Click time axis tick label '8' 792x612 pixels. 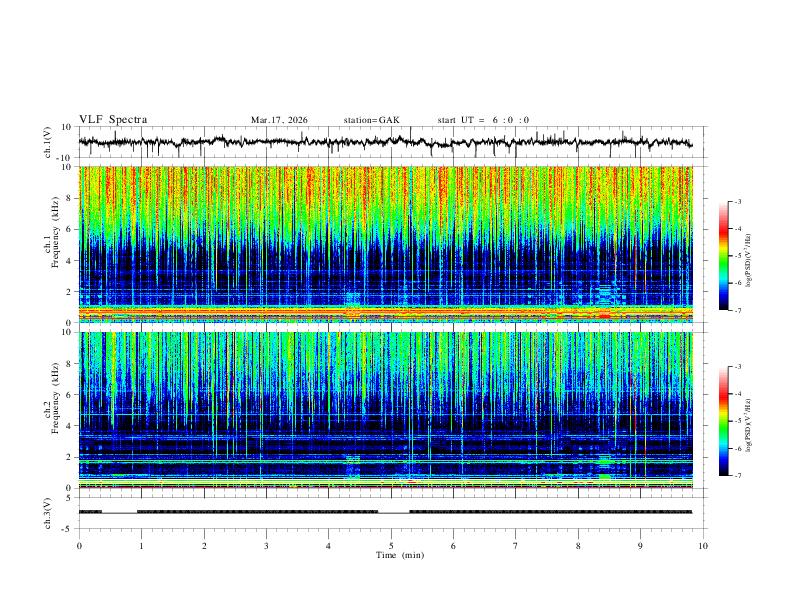pos(578,546)
